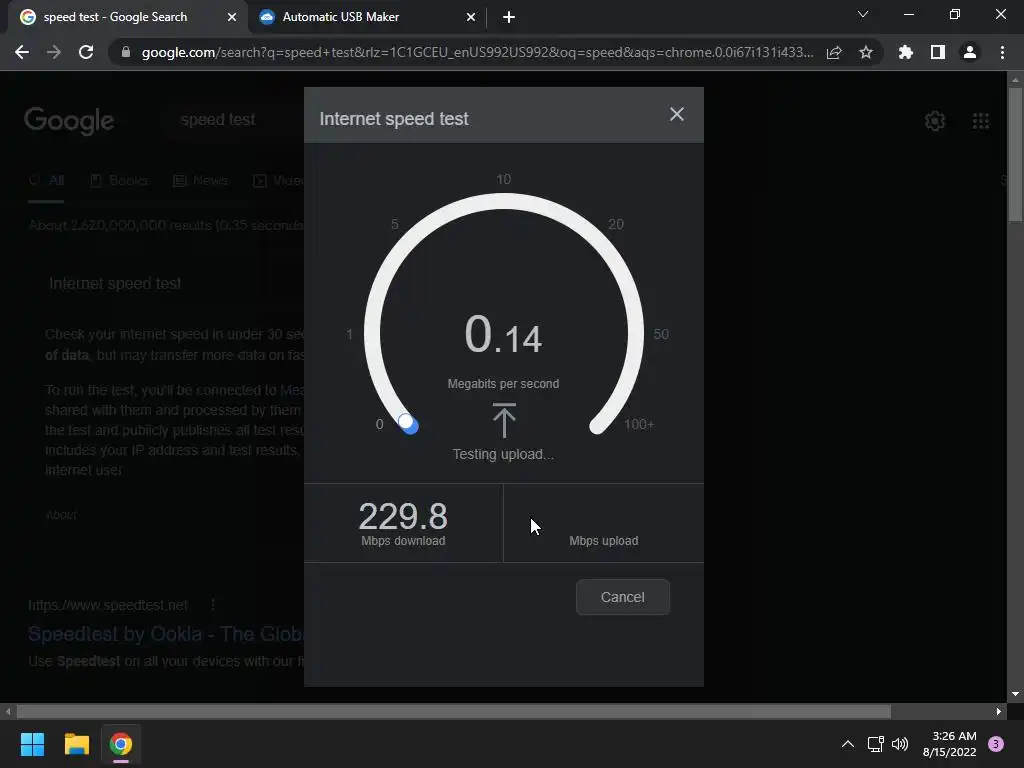The height and width of the screenshot is (768, 1024).
Task: Select the Books search tab
Action: pos(119,180)
